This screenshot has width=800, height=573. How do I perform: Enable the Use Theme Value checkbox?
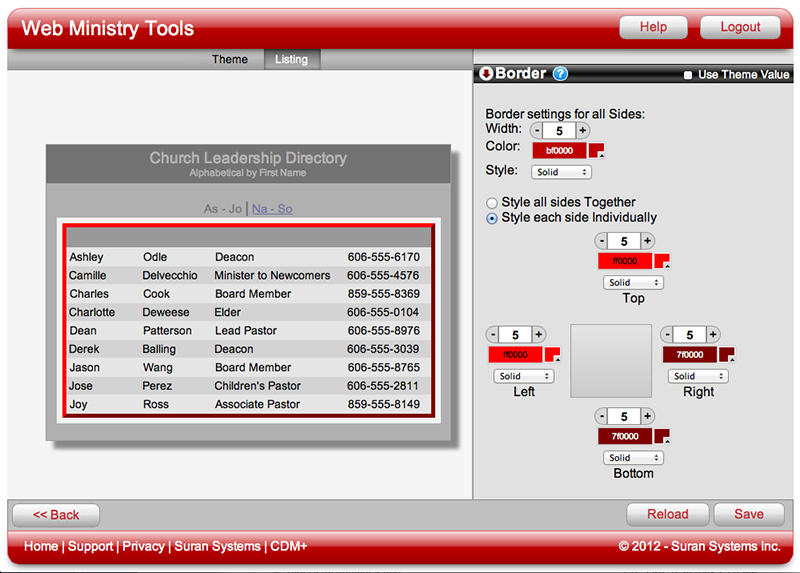tap(688, 75)
